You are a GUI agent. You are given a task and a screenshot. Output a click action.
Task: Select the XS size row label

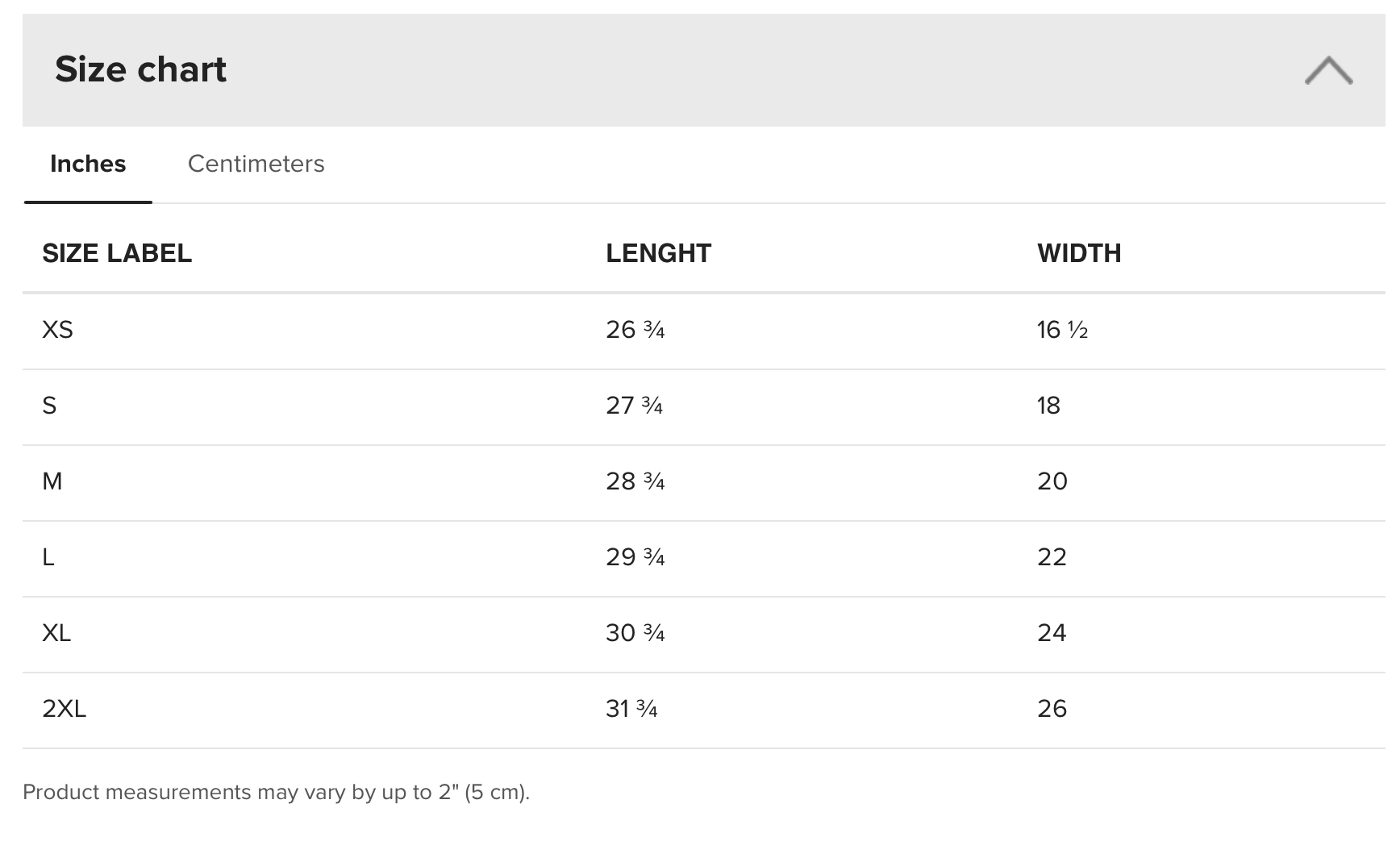tap(57, 330)
